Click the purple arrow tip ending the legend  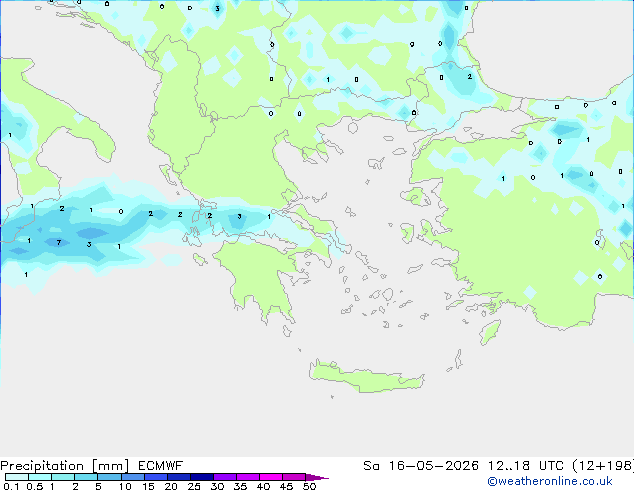[317, 477]
